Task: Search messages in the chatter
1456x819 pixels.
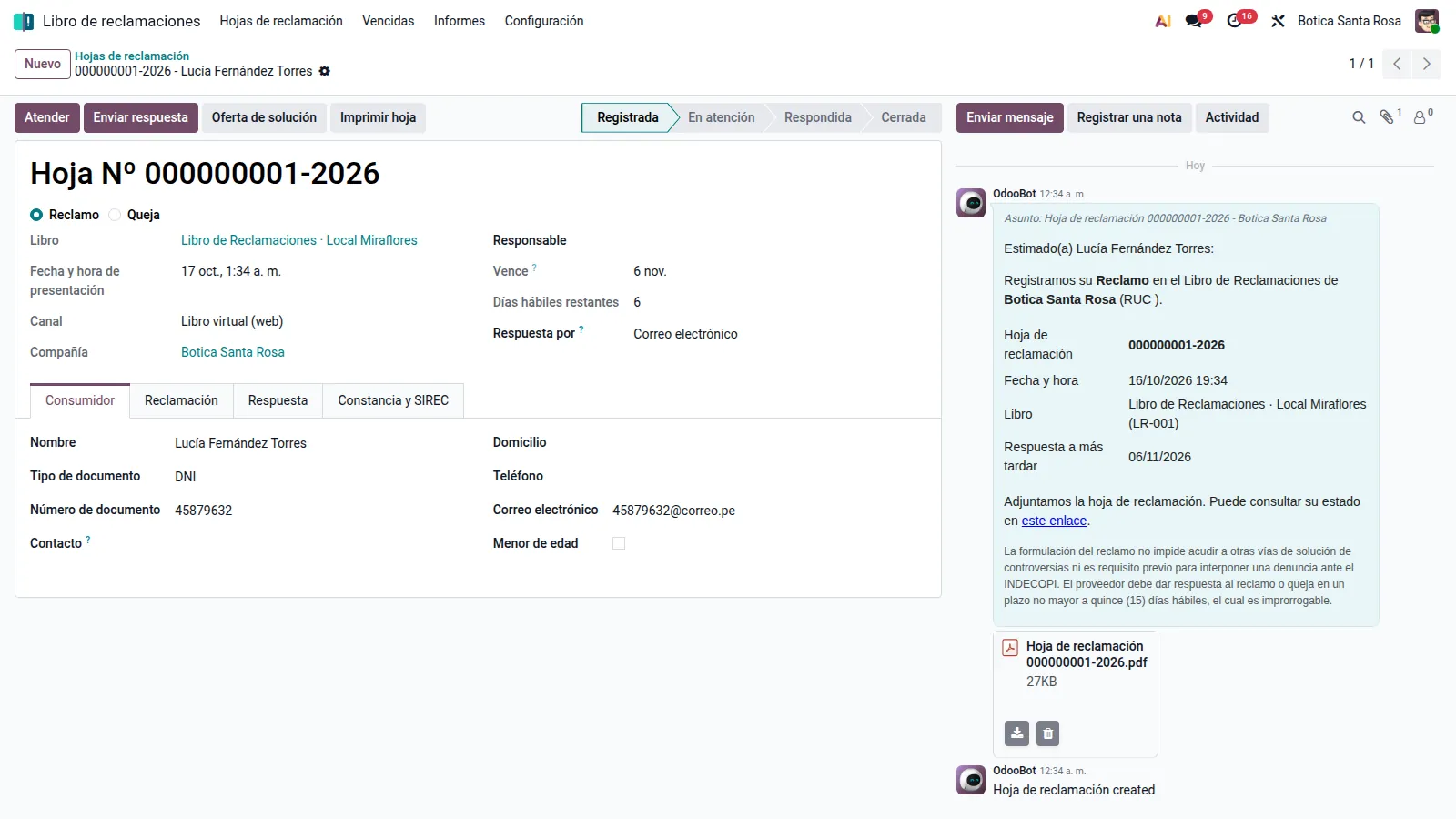Action: click(x=1359, y=117)
